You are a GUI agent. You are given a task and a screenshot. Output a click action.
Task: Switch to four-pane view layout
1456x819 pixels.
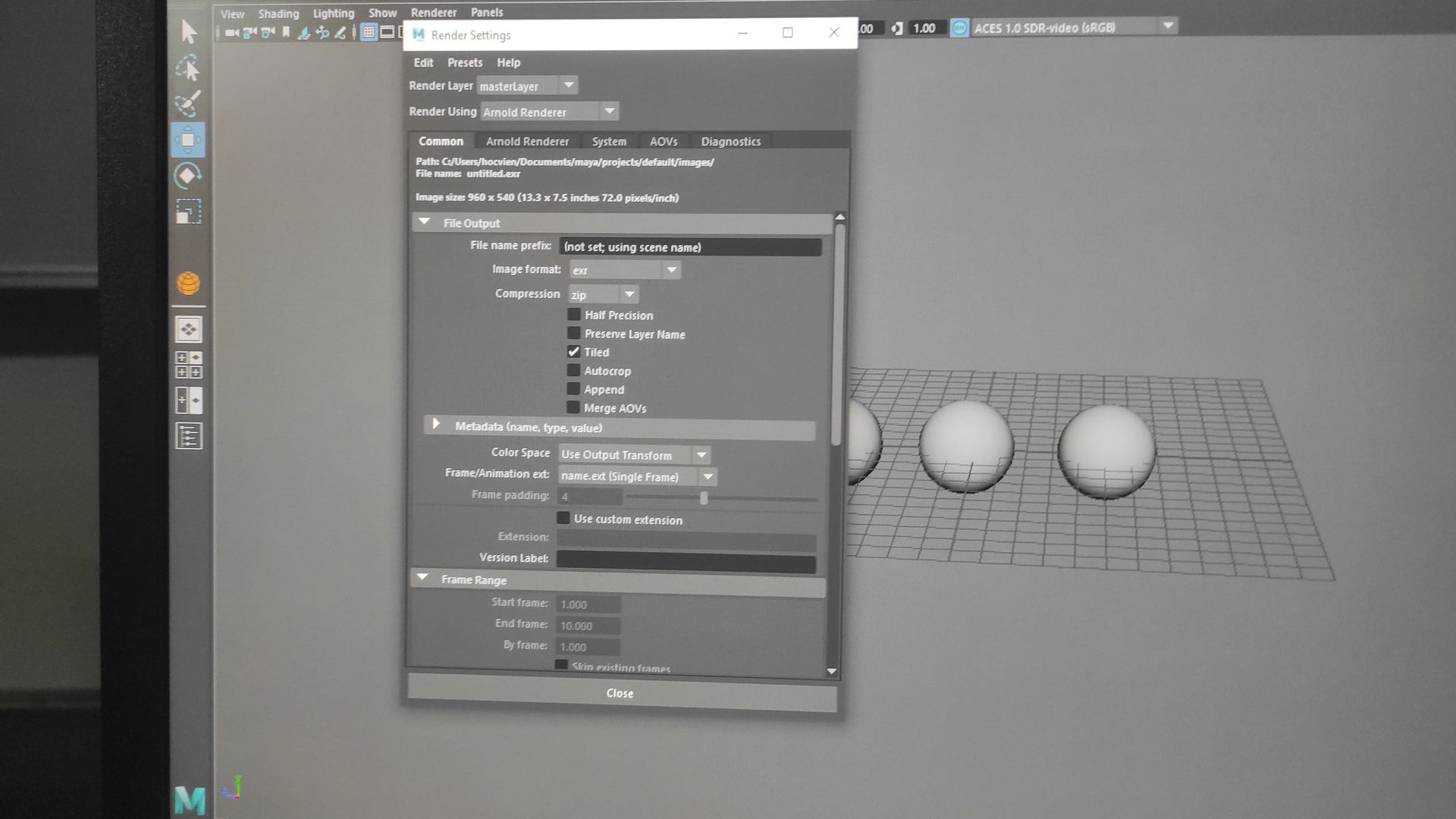(x=188, y=365)
